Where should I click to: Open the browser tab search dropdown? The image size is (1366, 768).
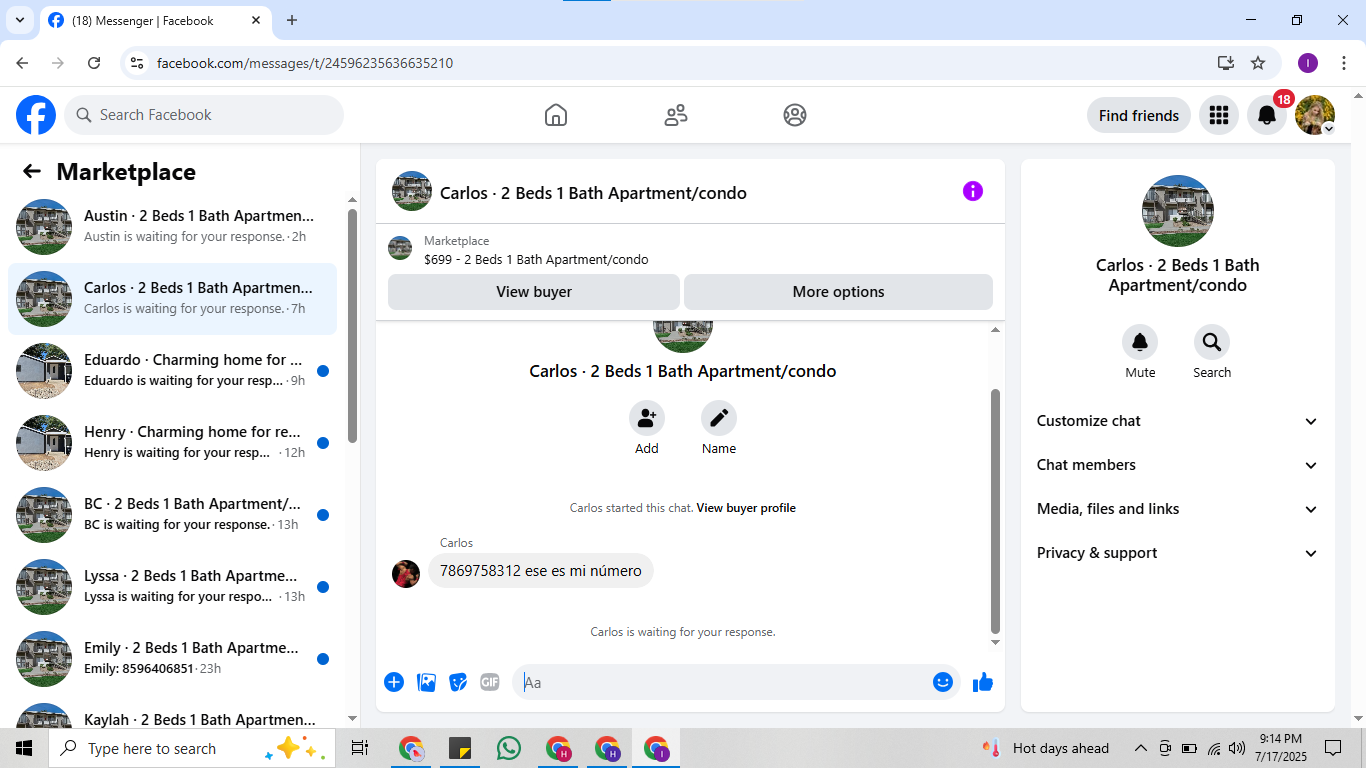click(19, 20)
